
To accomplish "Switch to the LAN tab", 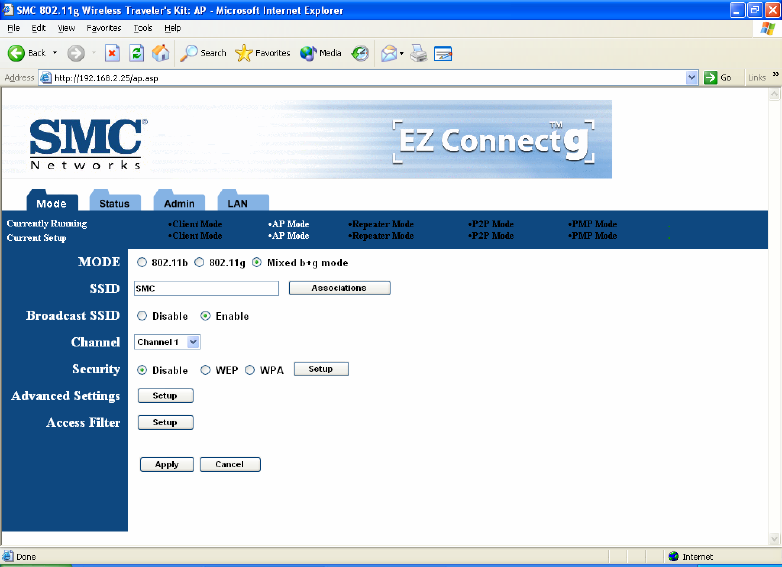I will coord(243,201).
